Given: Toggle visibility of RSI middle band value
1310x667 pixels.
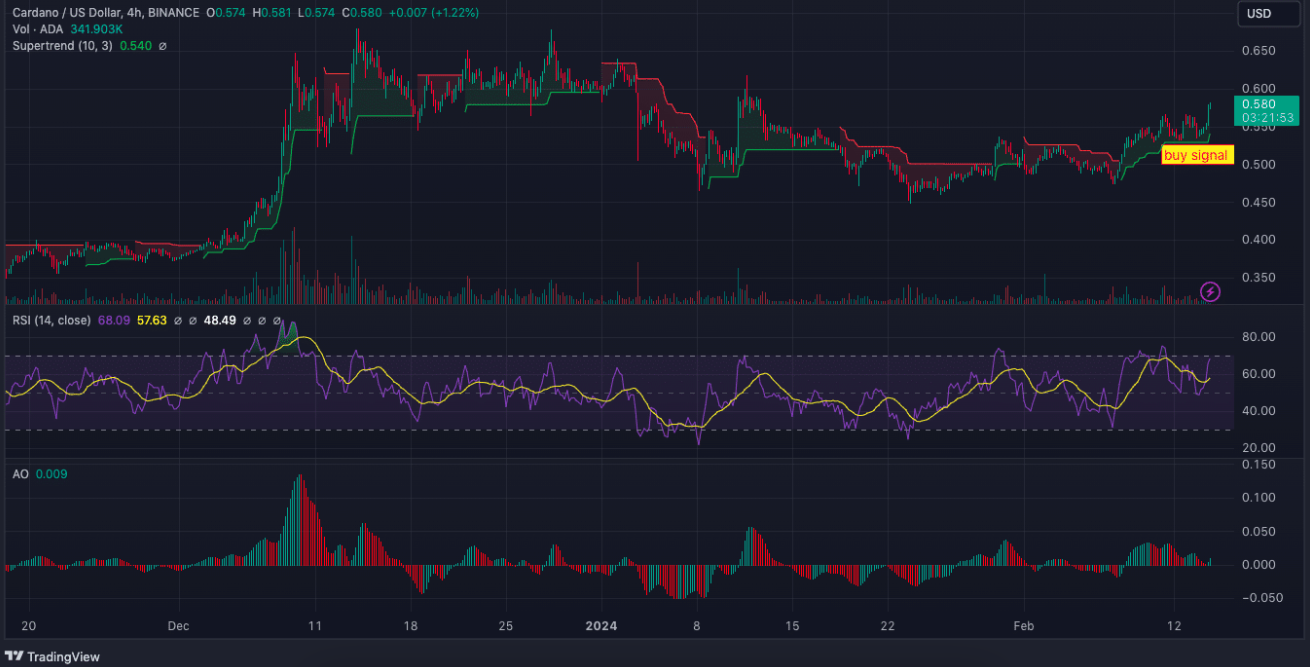Looking at the screenshot, I should click(x=261, y=320).
